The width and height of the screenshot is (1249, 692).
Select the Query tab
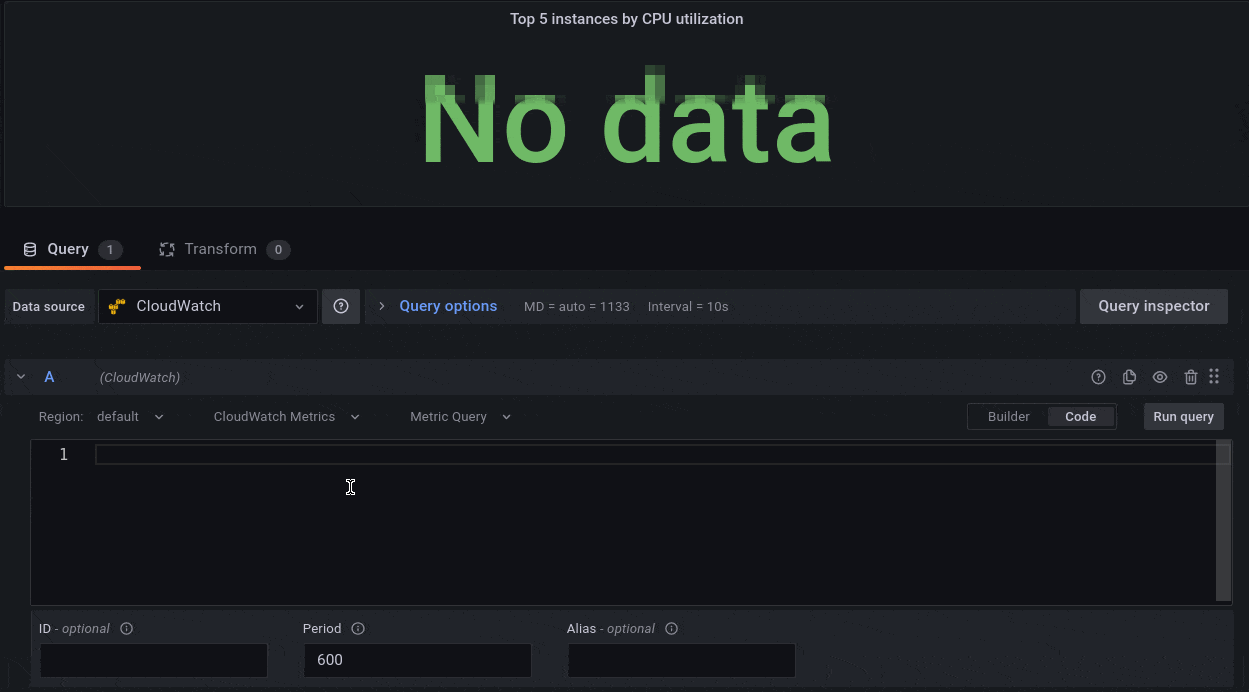click(x=66, y=249)
